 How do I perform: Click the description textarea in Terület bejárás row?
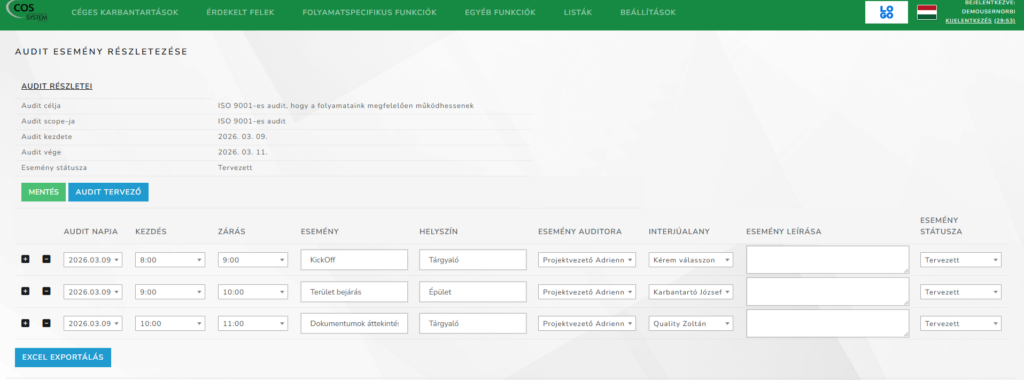pyautogui.click(x=827, y=291)
